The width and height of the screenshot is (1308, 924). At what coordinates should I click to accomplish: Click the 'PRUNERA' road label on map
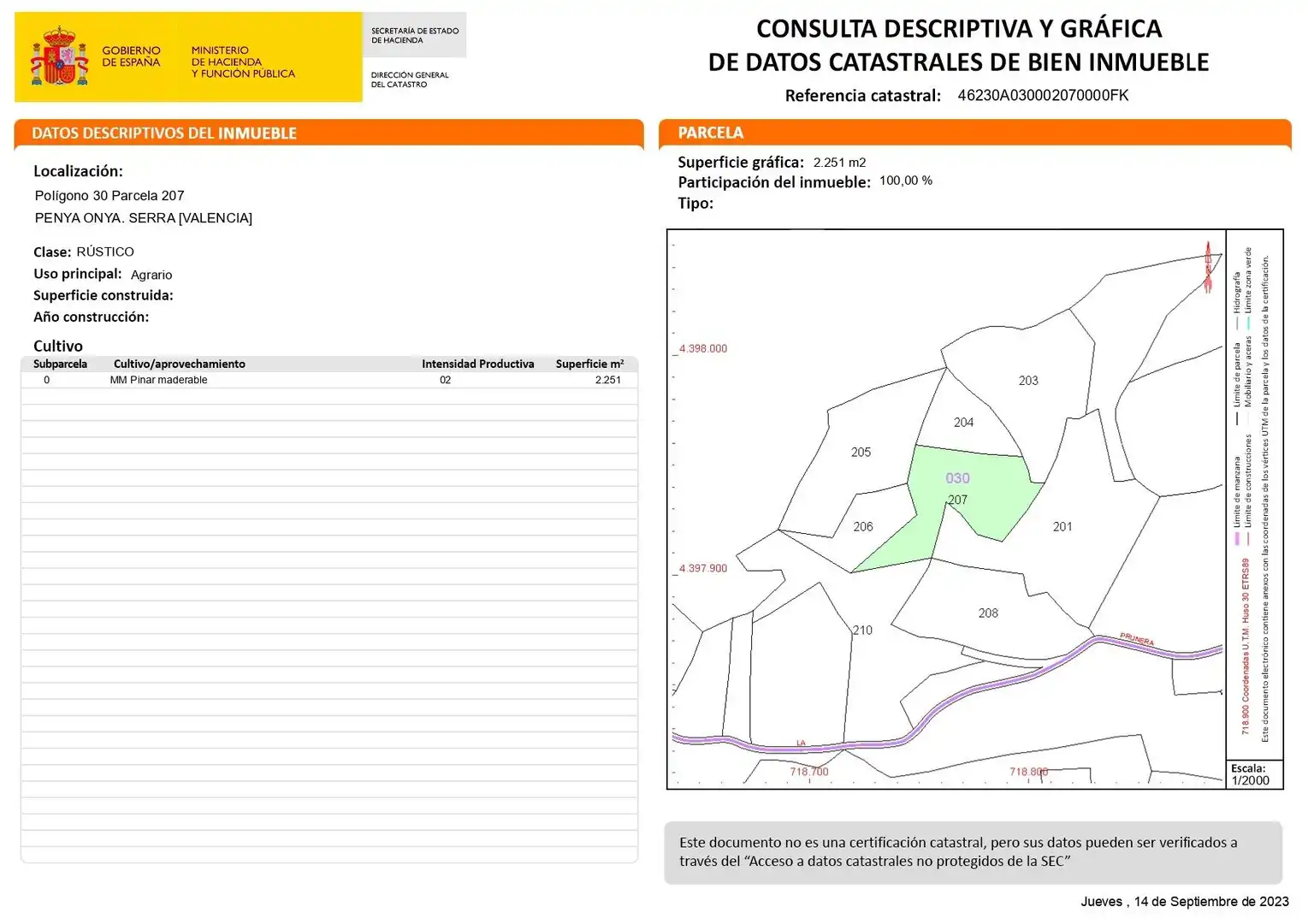(1137, 640)
